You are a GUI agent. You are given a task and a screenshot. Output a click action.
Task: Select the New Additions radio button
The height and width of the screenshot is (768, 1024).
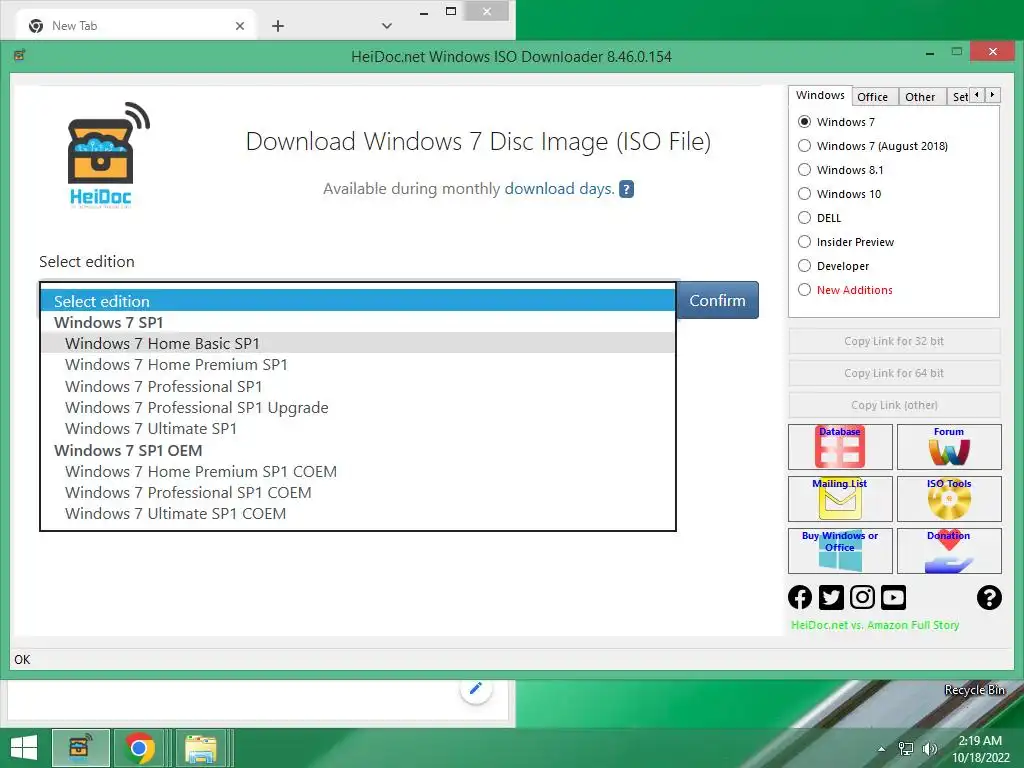[805, 289]
